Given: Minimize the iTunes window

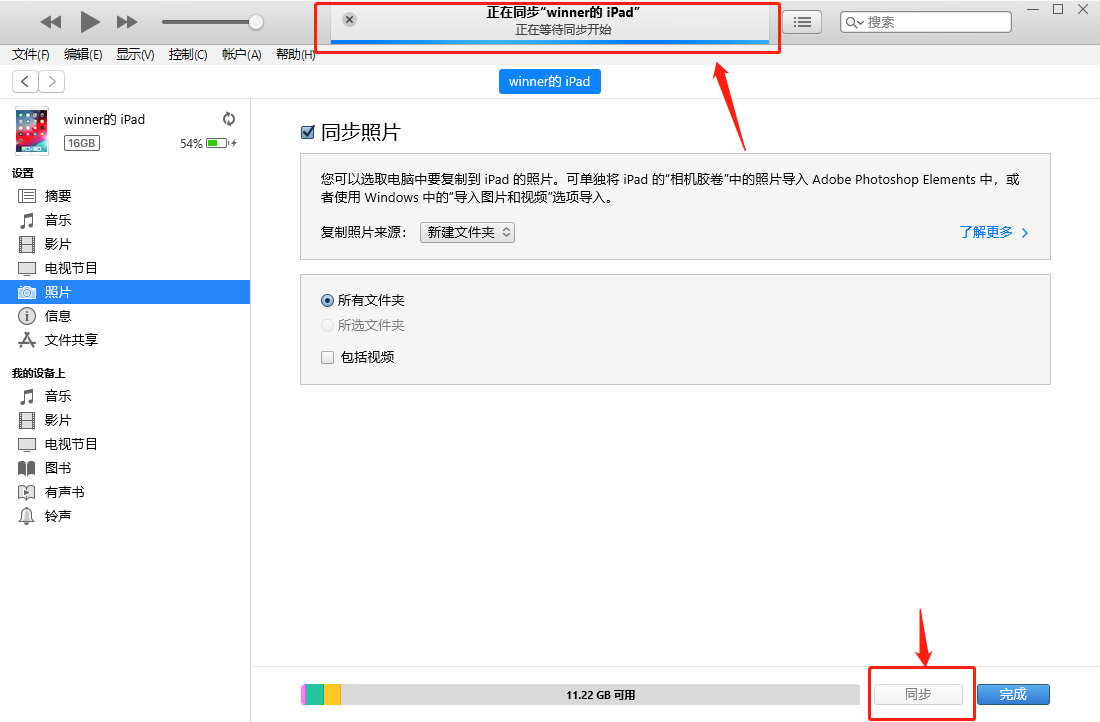Looking at the screenshot, I should tap(1033, 10).
